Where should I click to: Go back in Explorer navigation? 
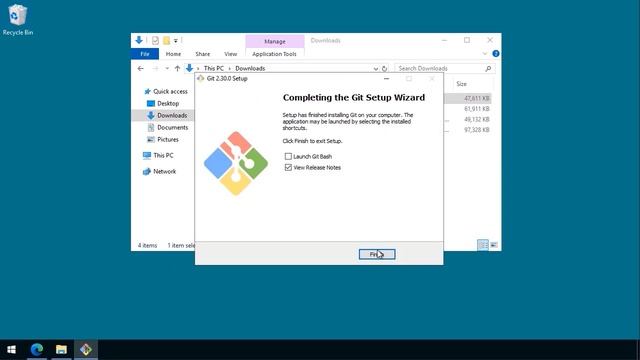[x=141, y=69]
